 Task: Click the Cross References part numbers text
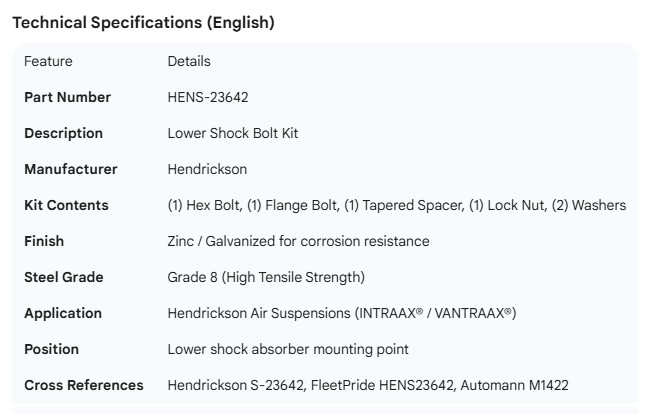pos(368,385)
